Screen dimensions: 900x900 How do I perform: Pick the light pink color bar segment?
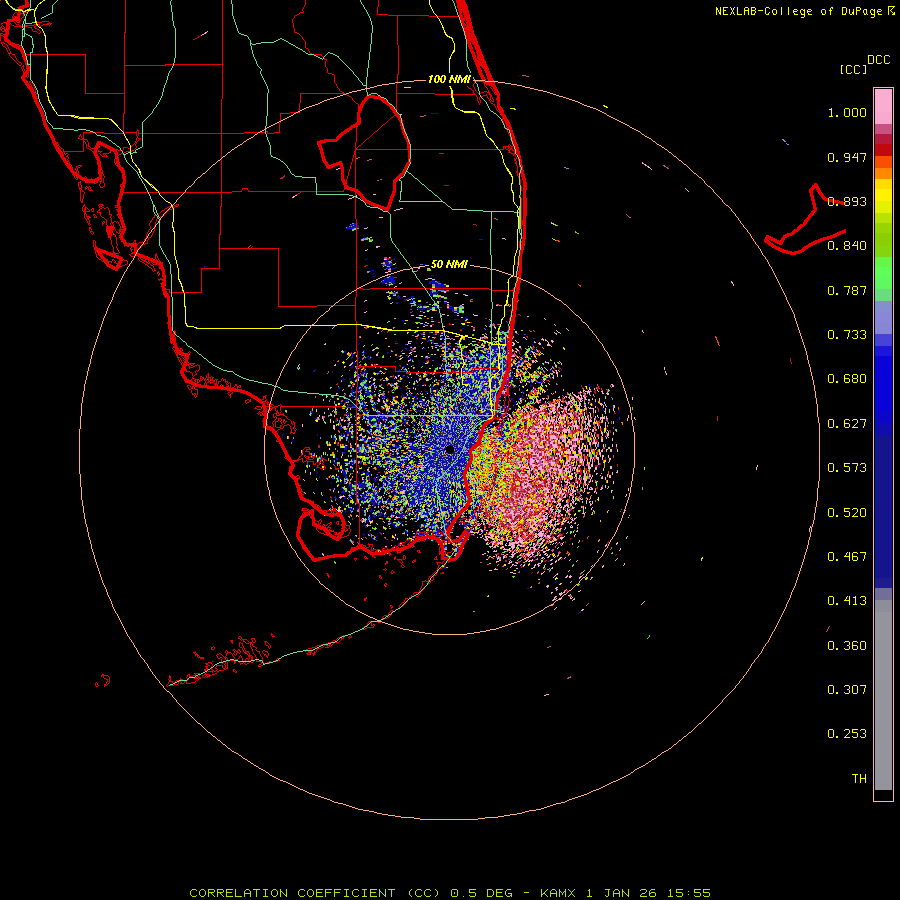point(883,107)
